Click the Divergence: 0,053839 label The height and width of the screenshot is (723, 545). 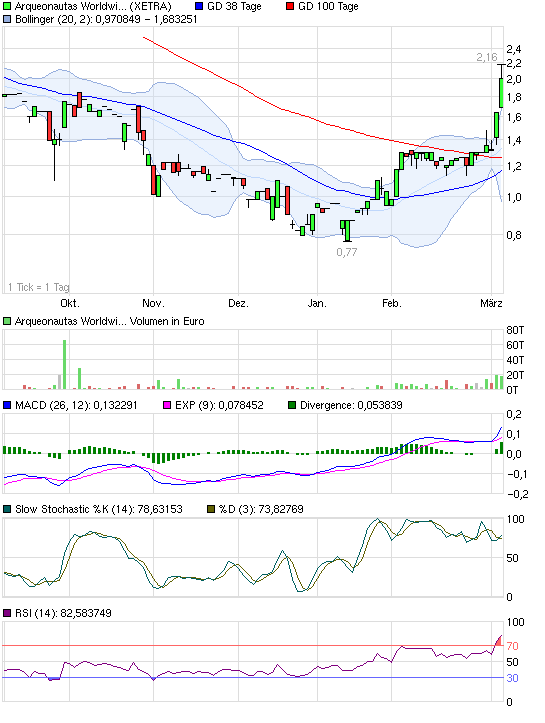[351, 405]
